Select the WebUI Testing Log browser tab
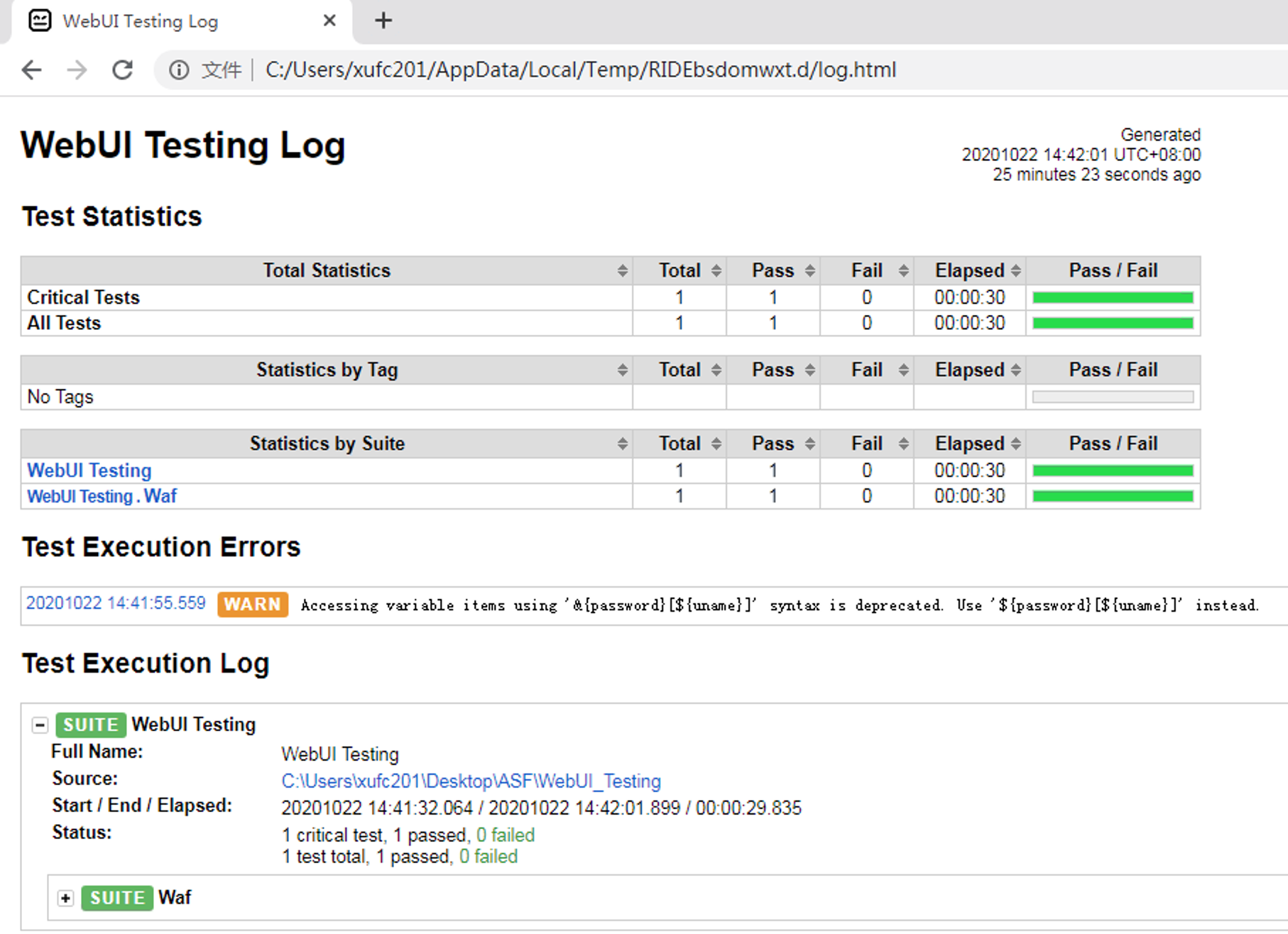Viewport: 1288px width, 934px height. pyautogui.click(x=182, y=21)
